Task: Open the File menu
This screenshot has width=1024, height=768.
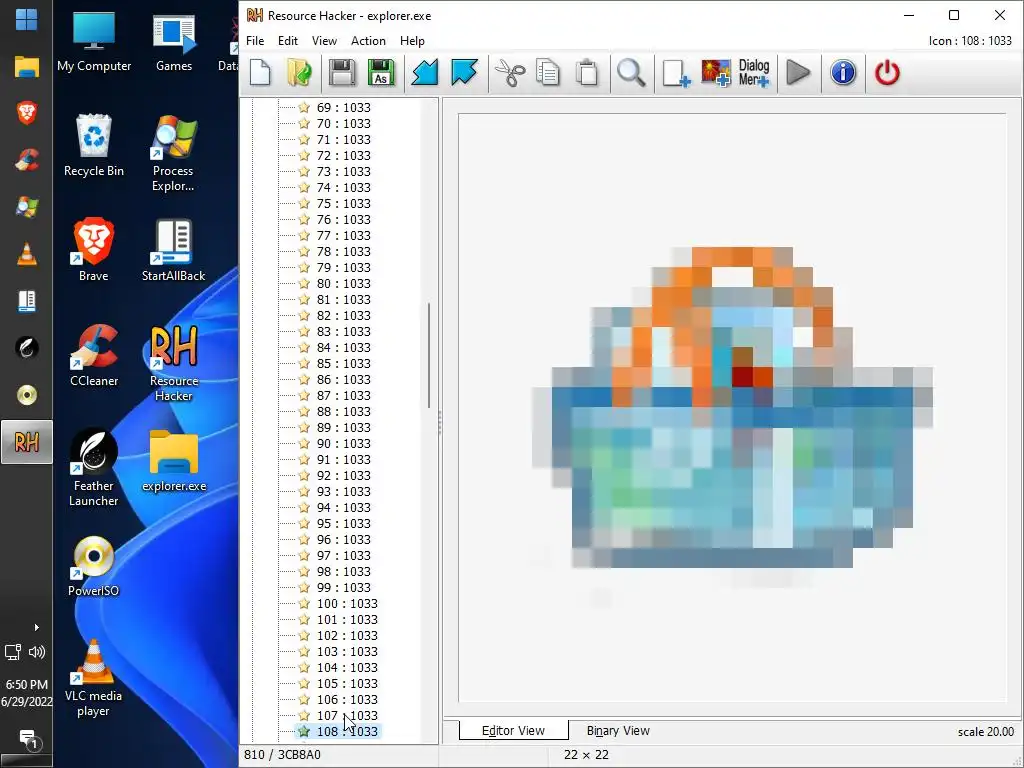Action: click(x=255, y=40)
